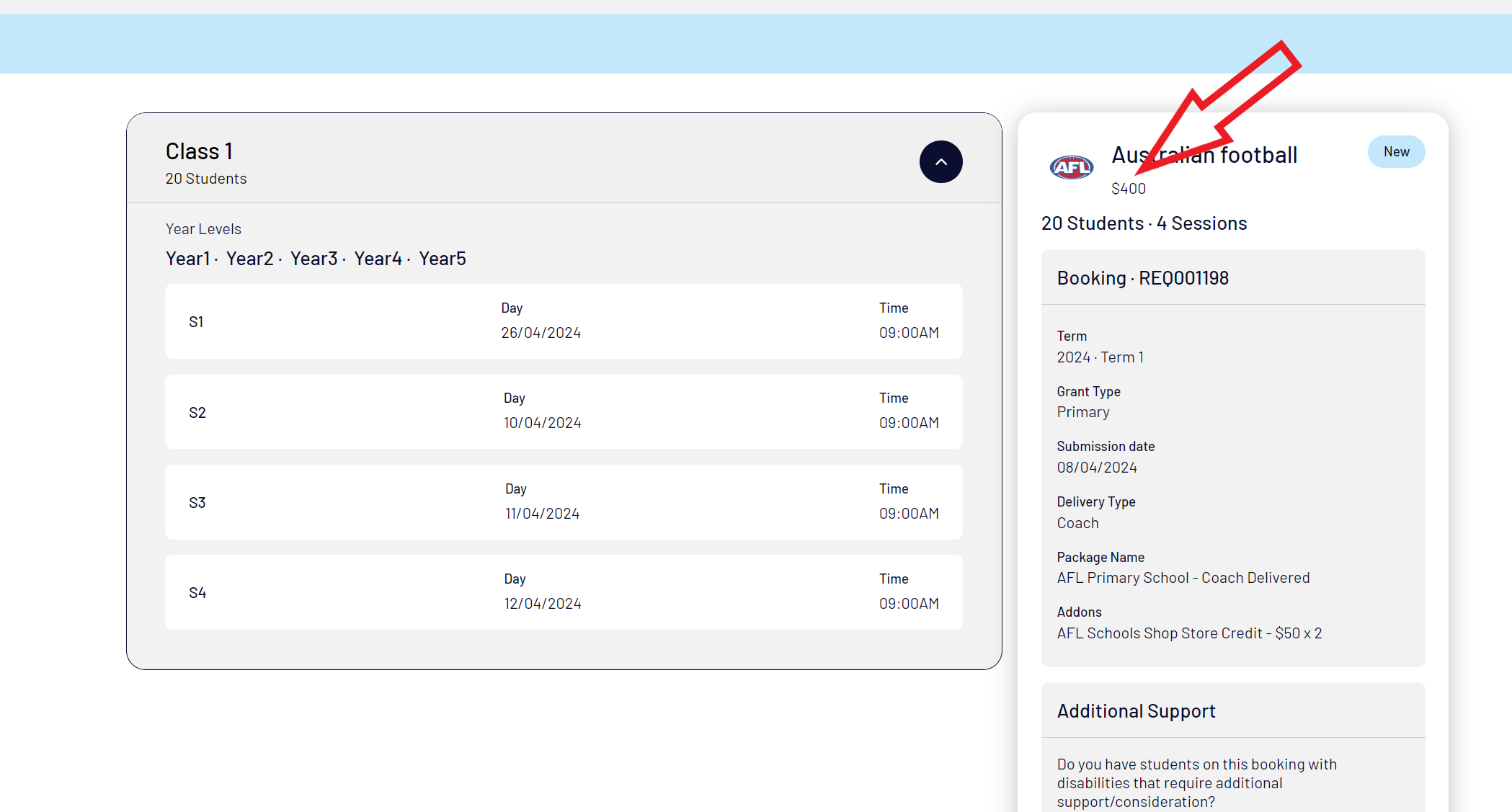Click AFL Primary School - Coach Delivered package
1512x812 pixels.
point(1183,578)
